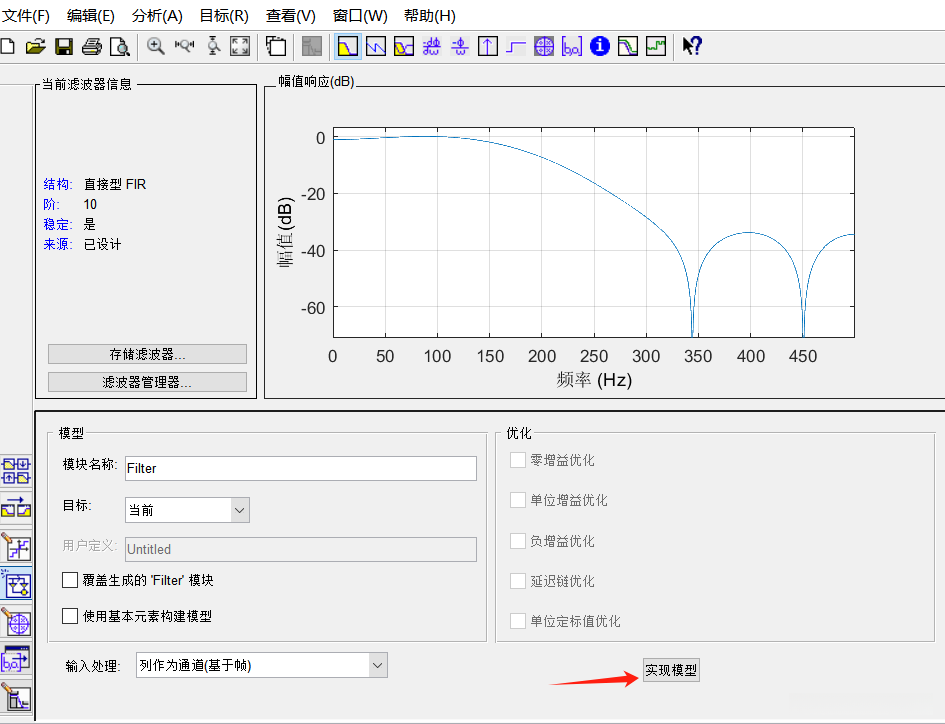This screenshot has height=724, width=945.
Task: Click the 存储滤波器... button
Action: pos(147,354)
